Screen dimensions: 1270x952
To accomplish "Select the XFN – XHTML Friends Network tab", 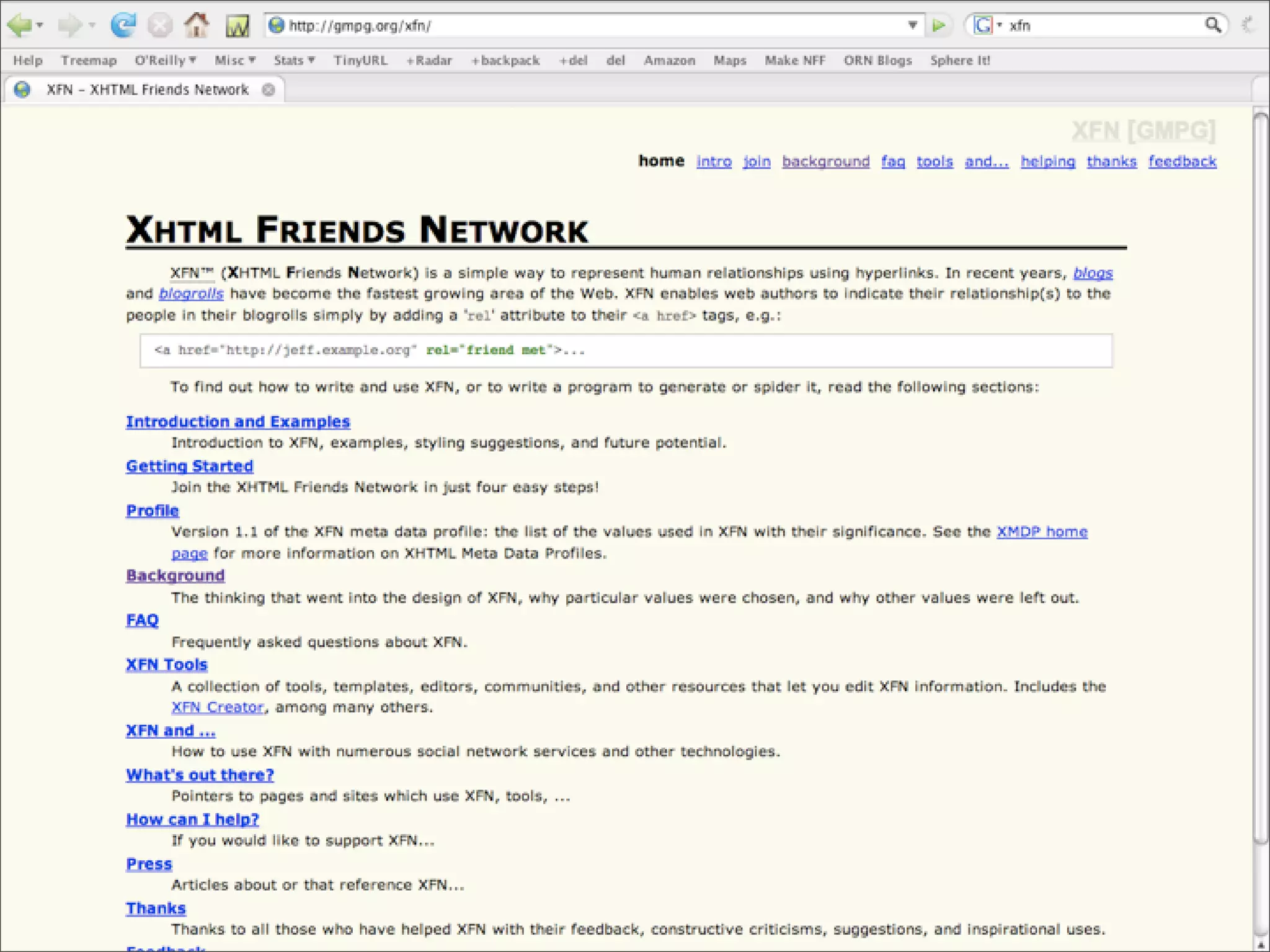I will pyautogui.click(x=147, y=90).
